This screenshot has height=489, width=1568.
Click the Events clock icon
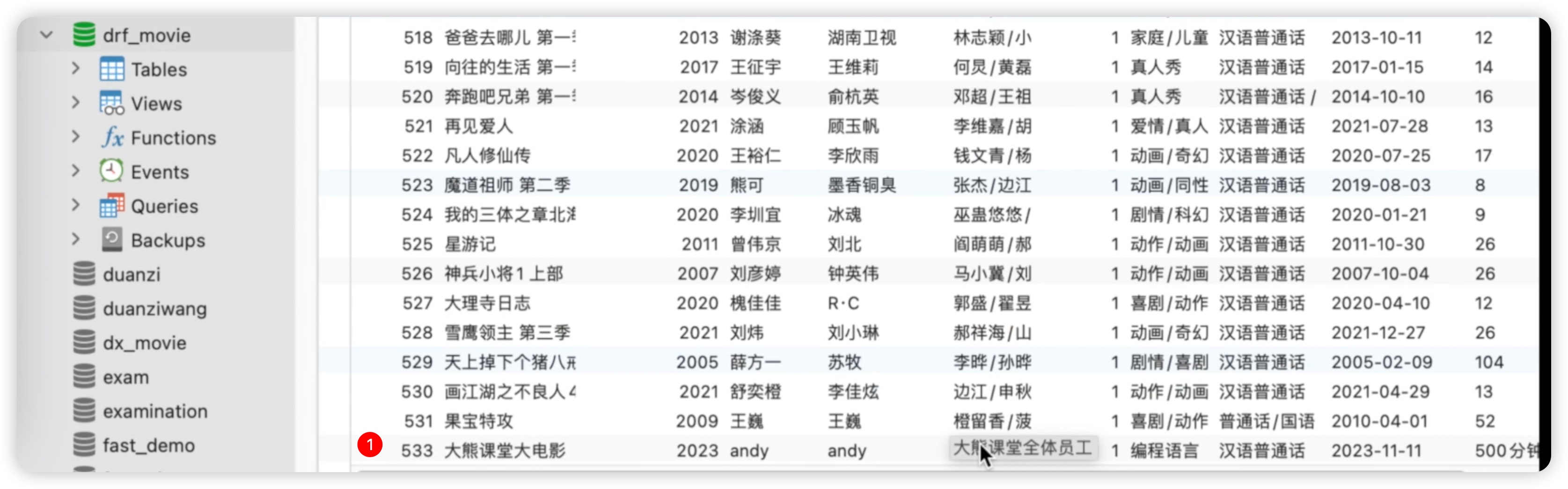click(x=111, y=171)
